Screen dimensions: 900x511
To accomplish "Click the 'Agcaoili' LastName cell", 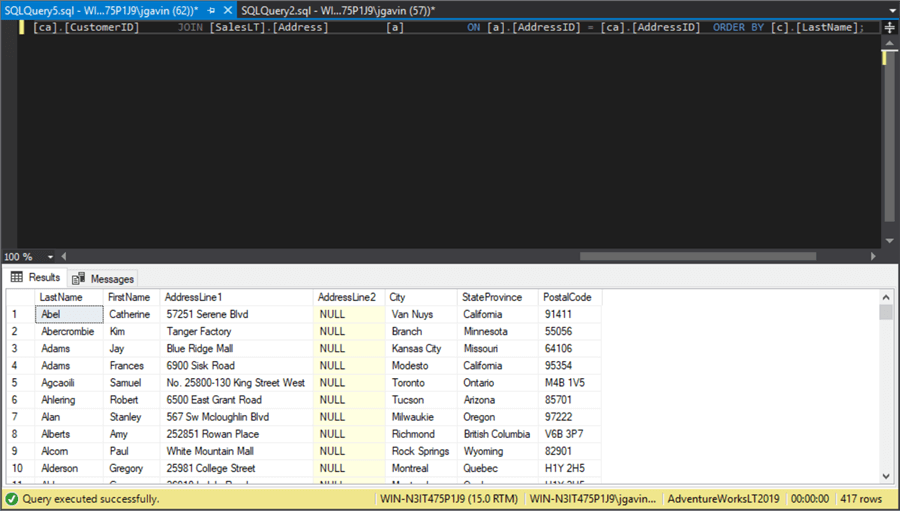I will tap(69, 382).
